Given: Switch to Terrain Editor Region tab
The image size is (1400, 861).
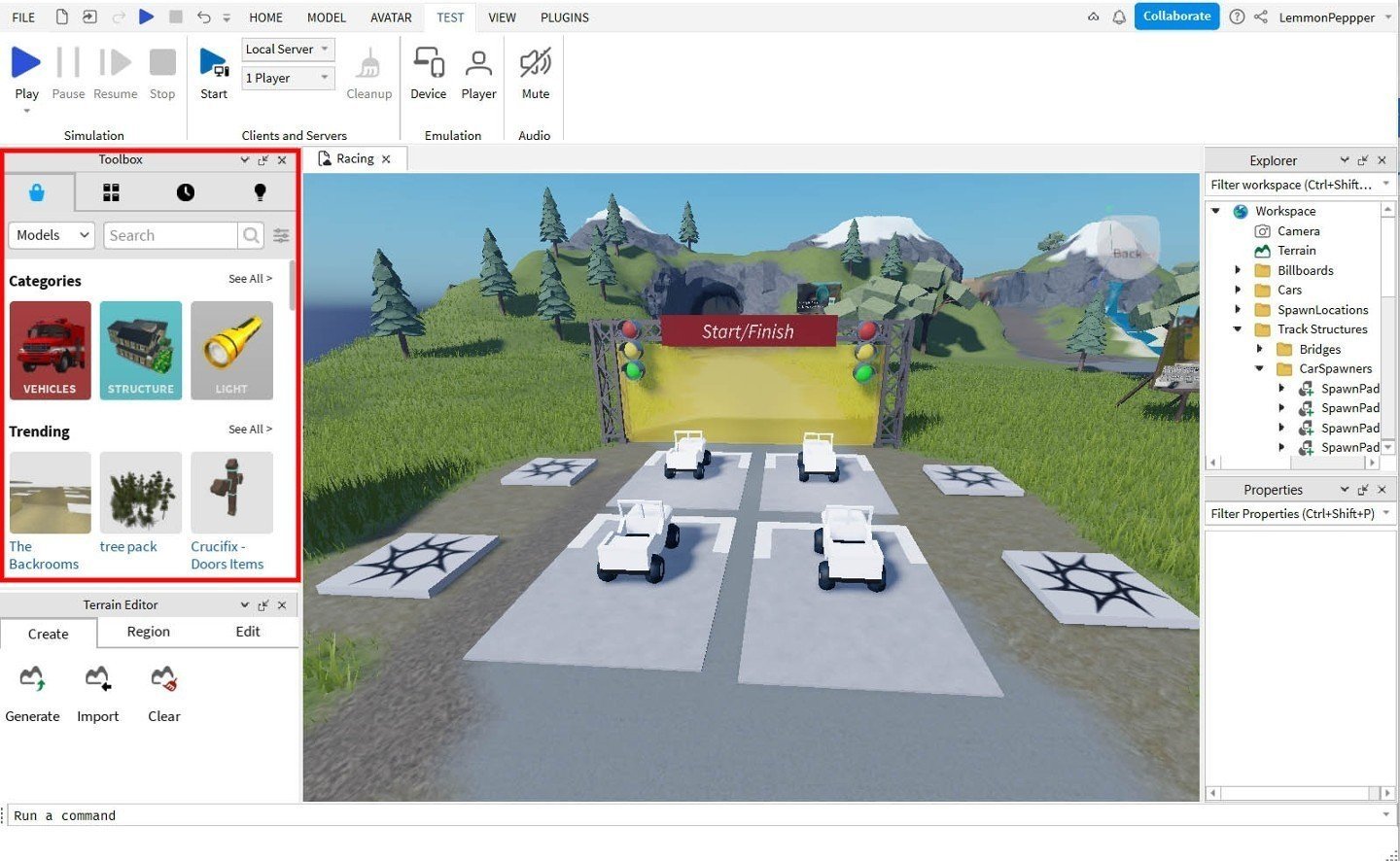Looking at the screenshot, I should (x=148, y=632).
